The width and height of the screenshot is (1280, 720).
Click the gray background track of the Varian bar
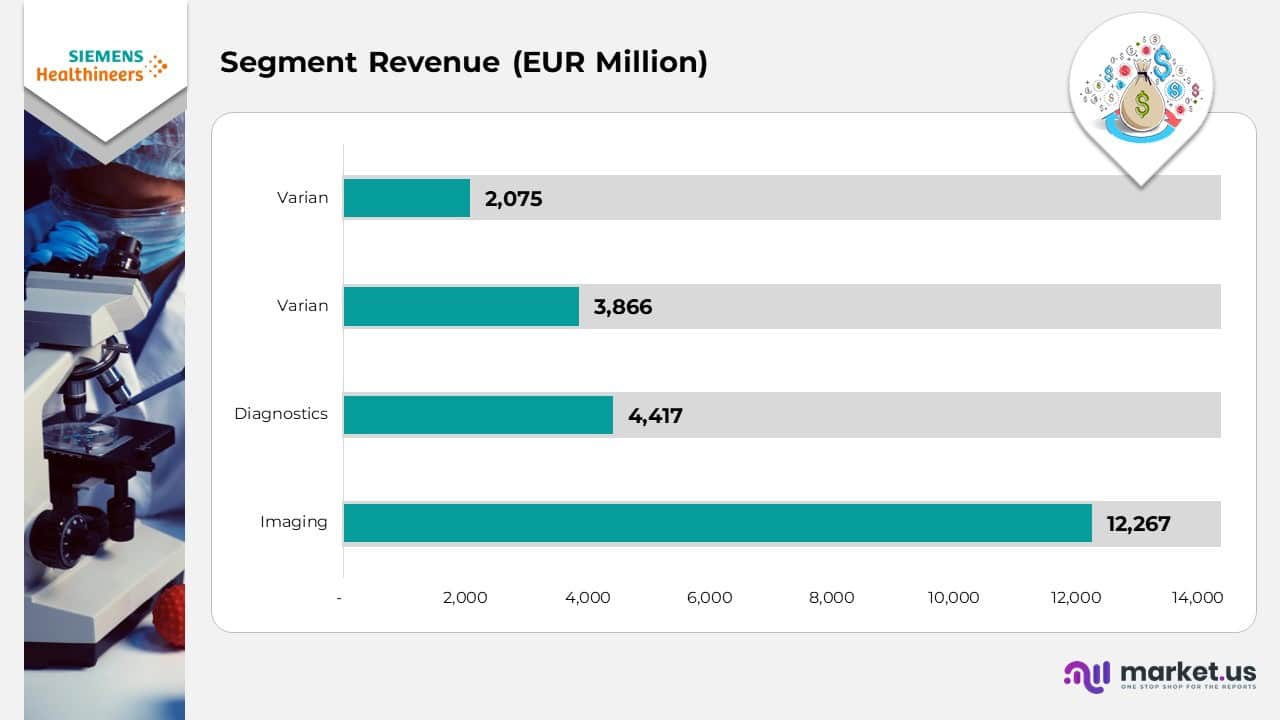tap(850, 197)
